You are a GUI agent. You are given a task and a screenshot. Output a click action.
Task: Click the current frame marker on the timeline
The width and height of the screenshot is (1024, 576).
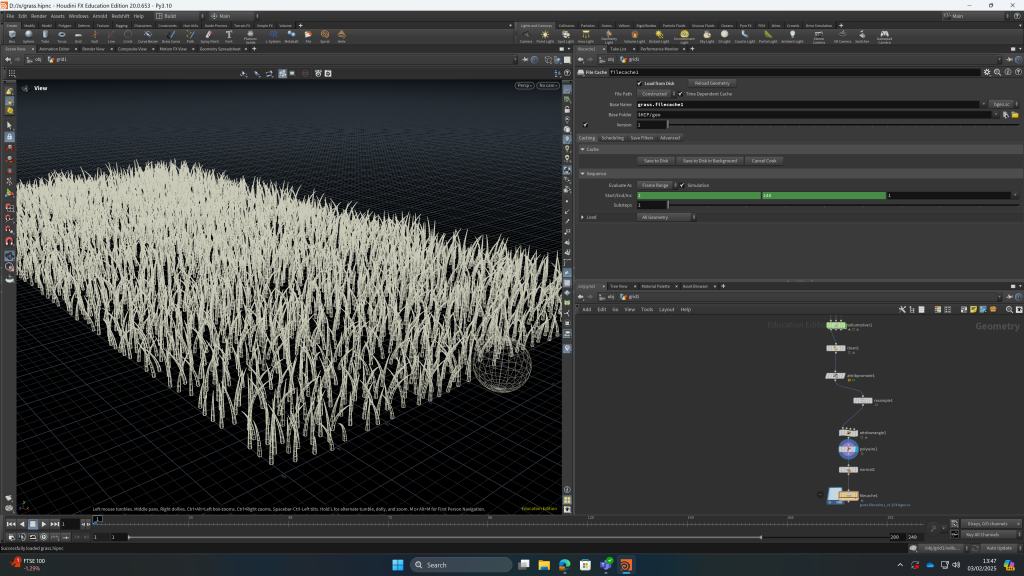[97, 519]
